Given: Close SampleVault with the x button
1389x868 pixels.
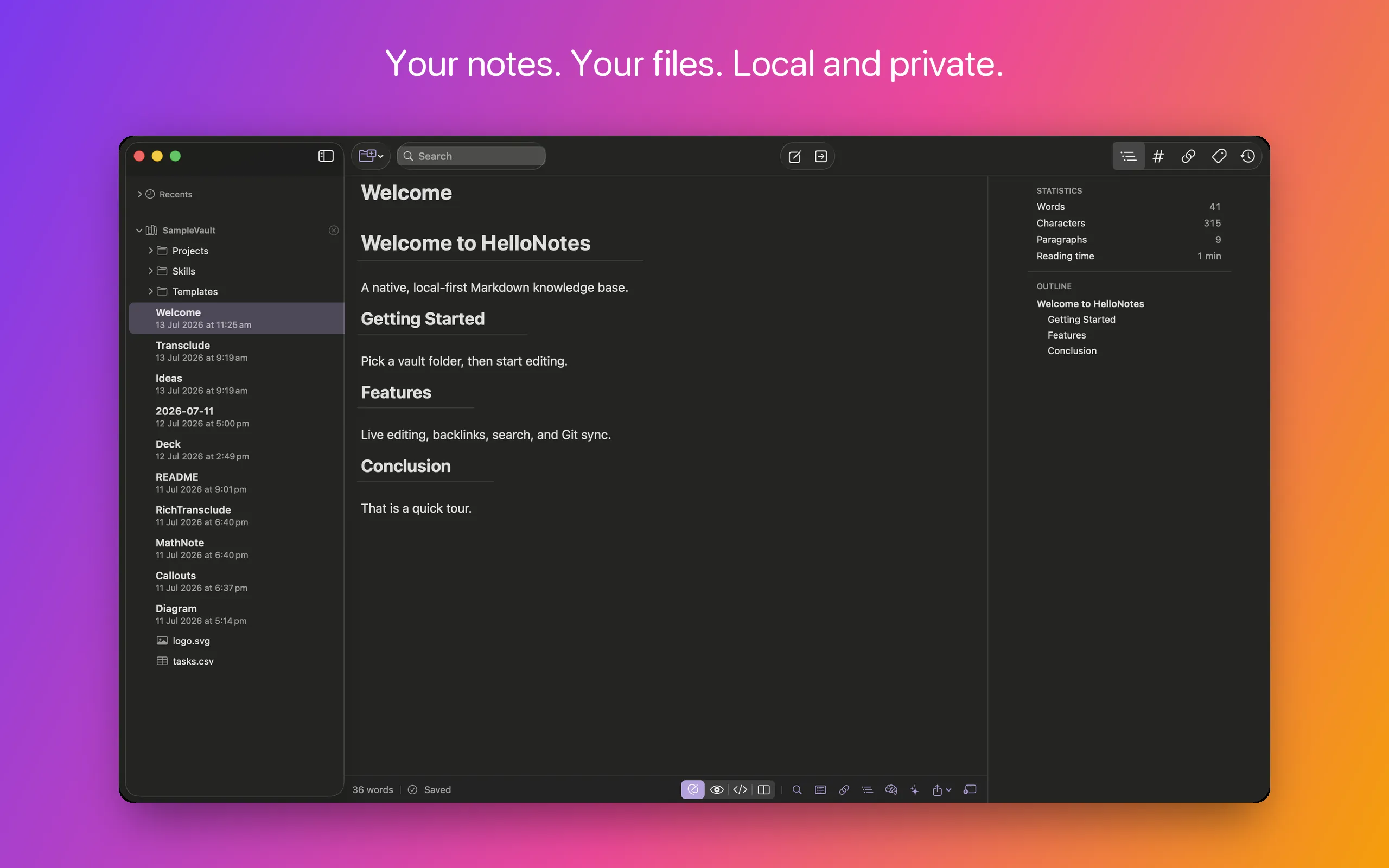Looking at the screenshot, I should pyautogui.click(x=334, y=230).
